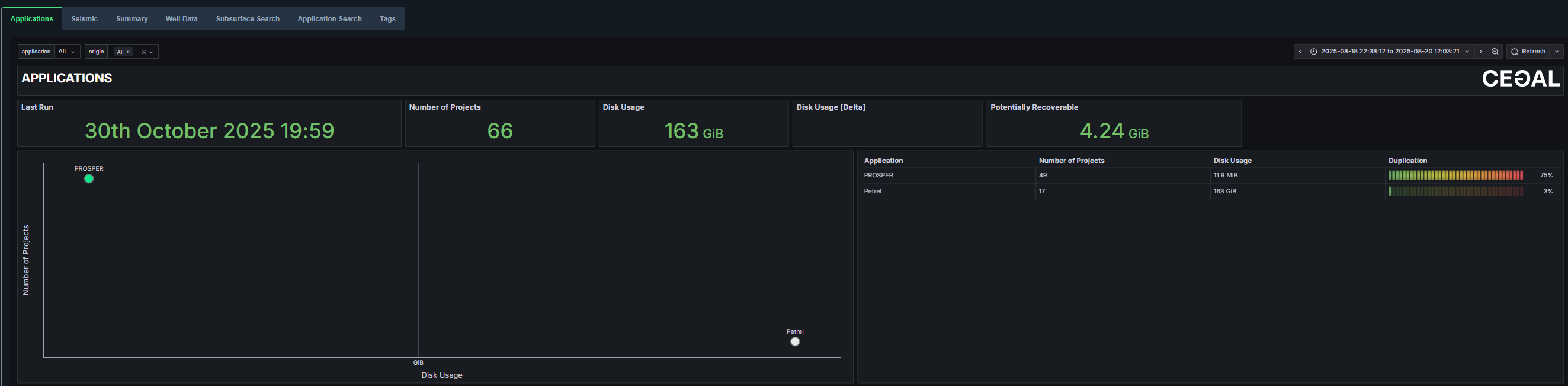The image size is (1568, 386).
Task: Click the PROSPER data point on chart
Action: (x=89, y=179)
